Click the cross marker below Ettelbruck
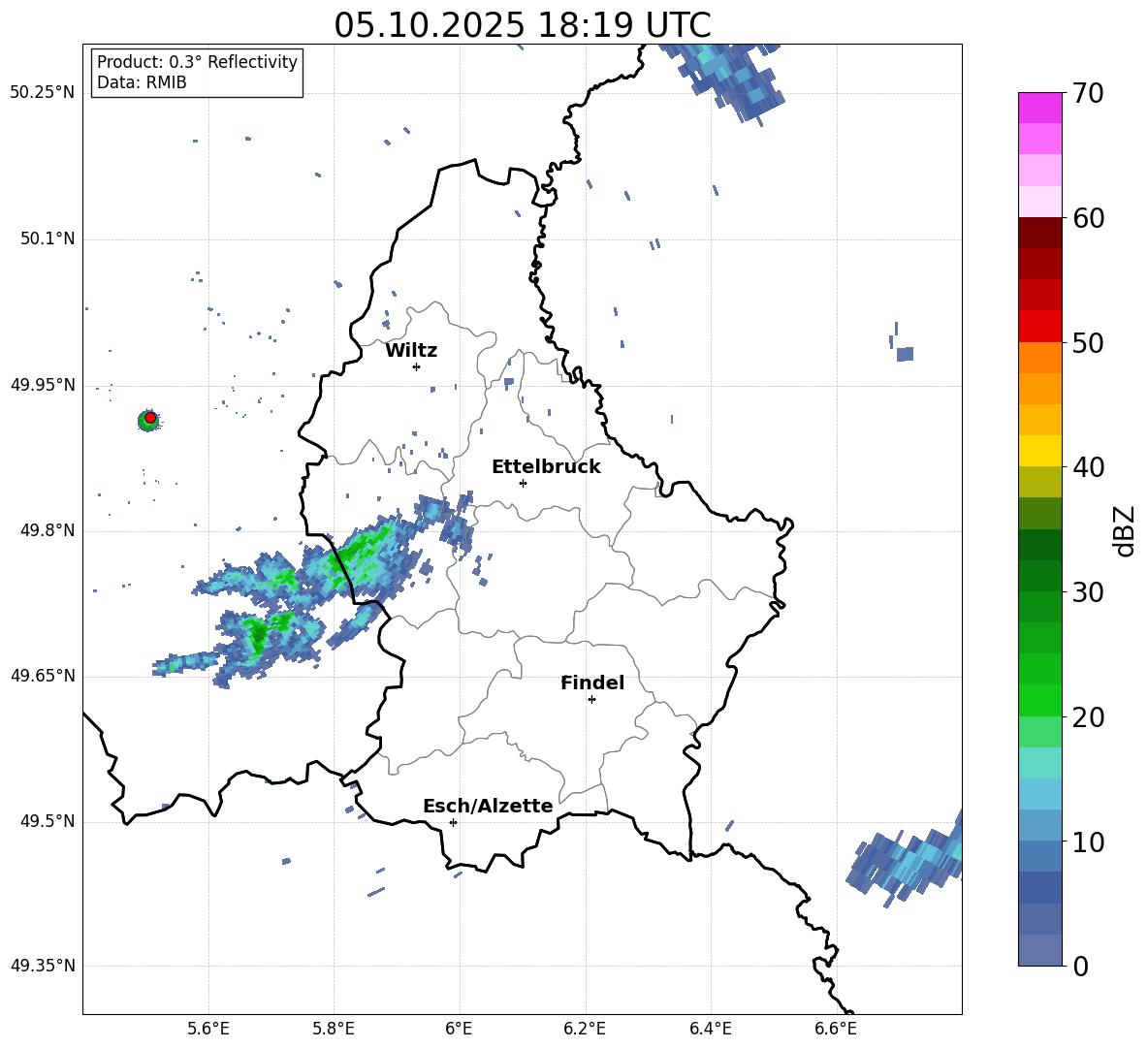The height and width of the screenshot is (1048, 1148). point(523,483)
